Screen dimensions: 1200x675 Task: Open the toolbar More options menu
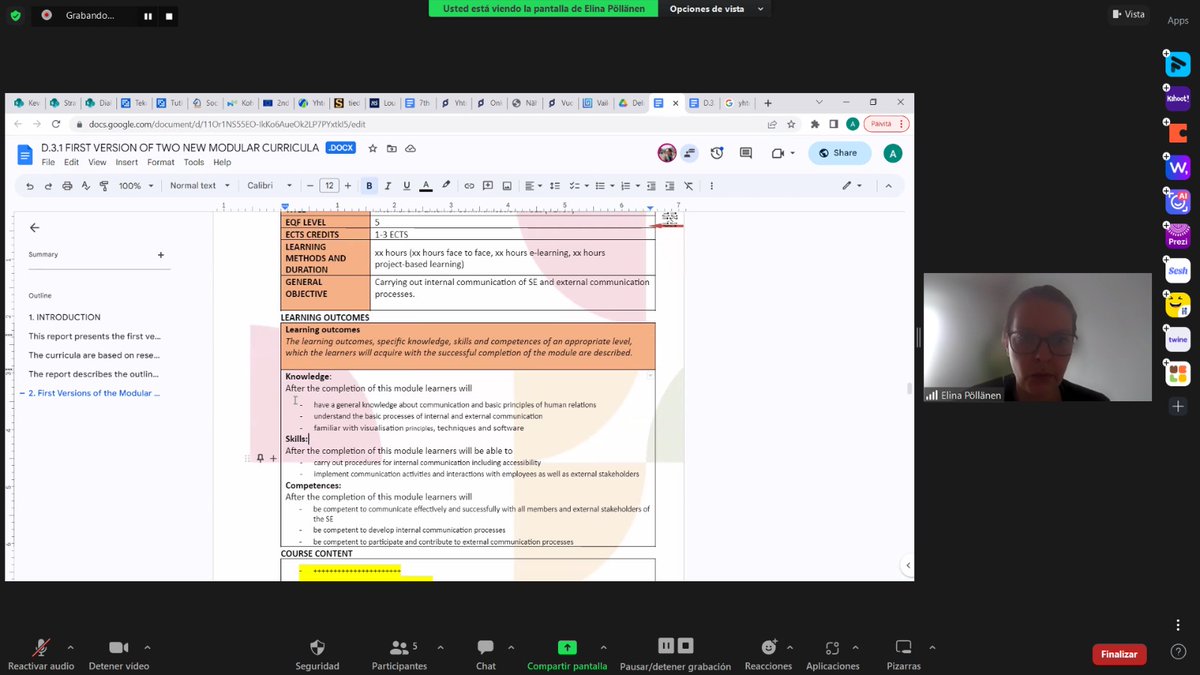(x=712, y=185)
